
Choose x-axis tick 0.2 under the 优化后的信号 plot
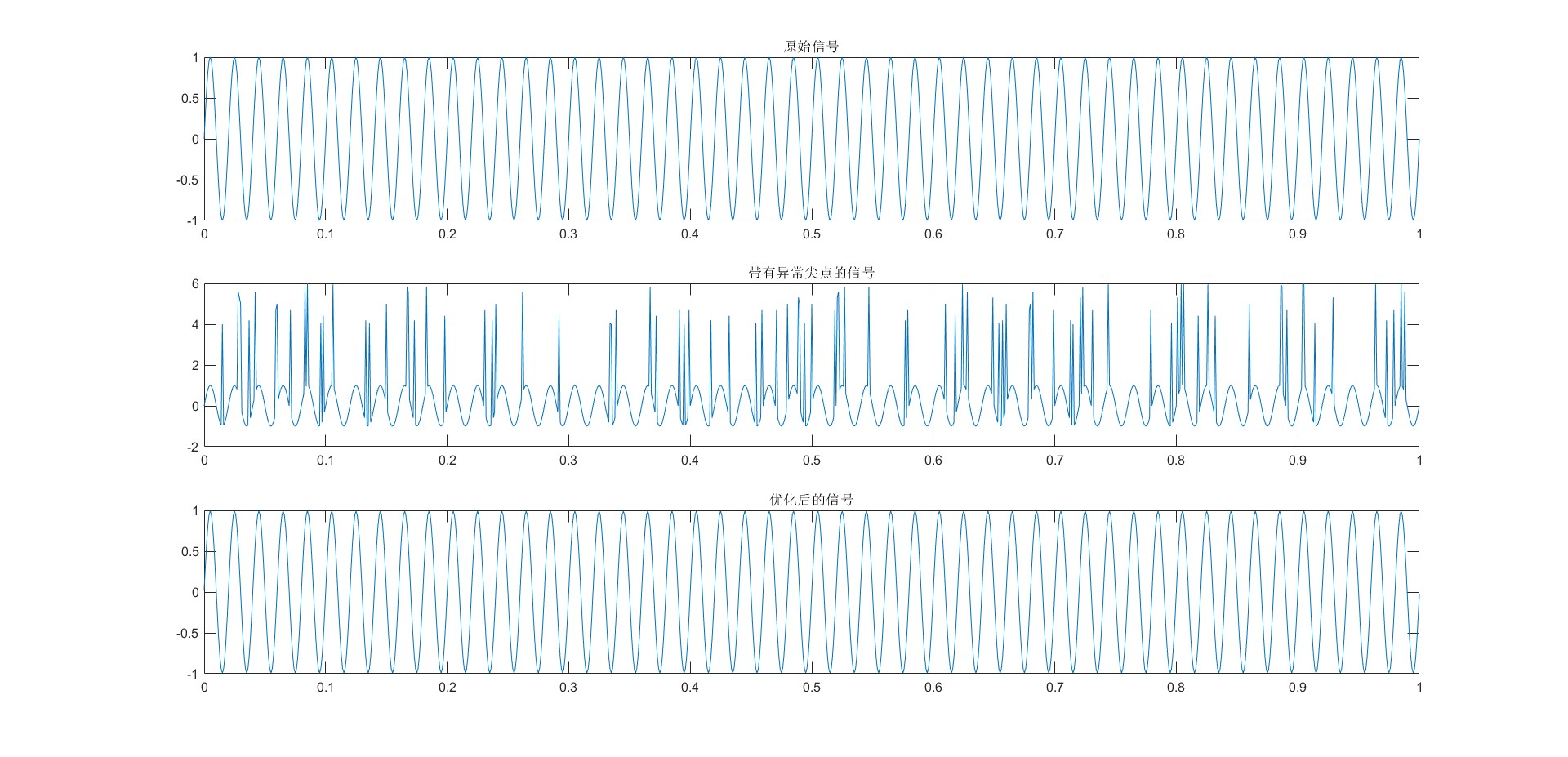tap(448, 688)
